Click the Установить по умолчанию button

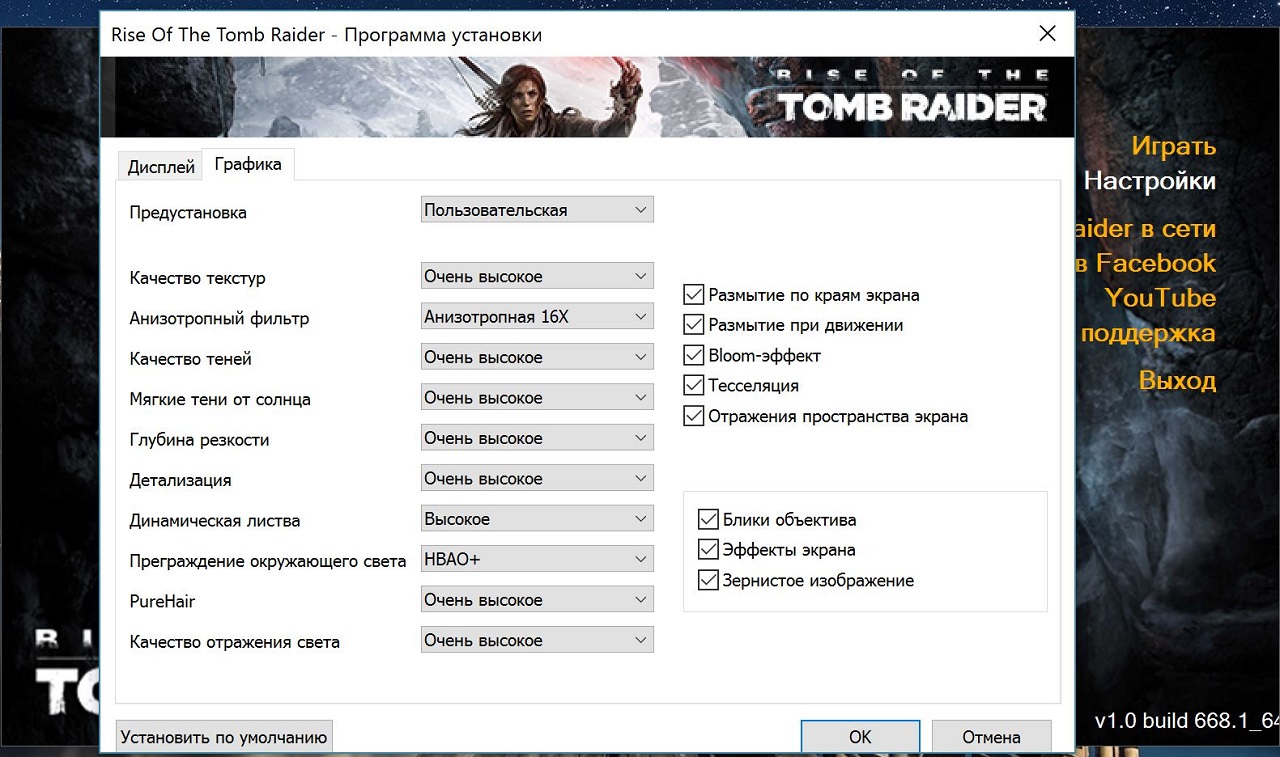[224, 738]
